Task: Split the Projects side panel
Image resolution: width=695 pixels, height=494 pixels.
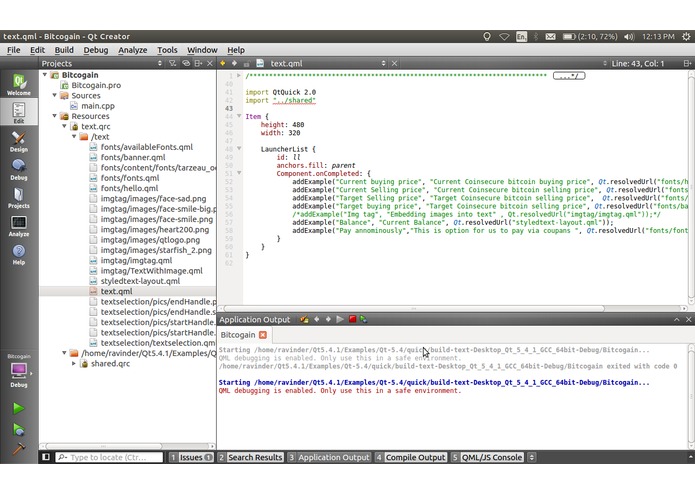Action: point(198,63)
